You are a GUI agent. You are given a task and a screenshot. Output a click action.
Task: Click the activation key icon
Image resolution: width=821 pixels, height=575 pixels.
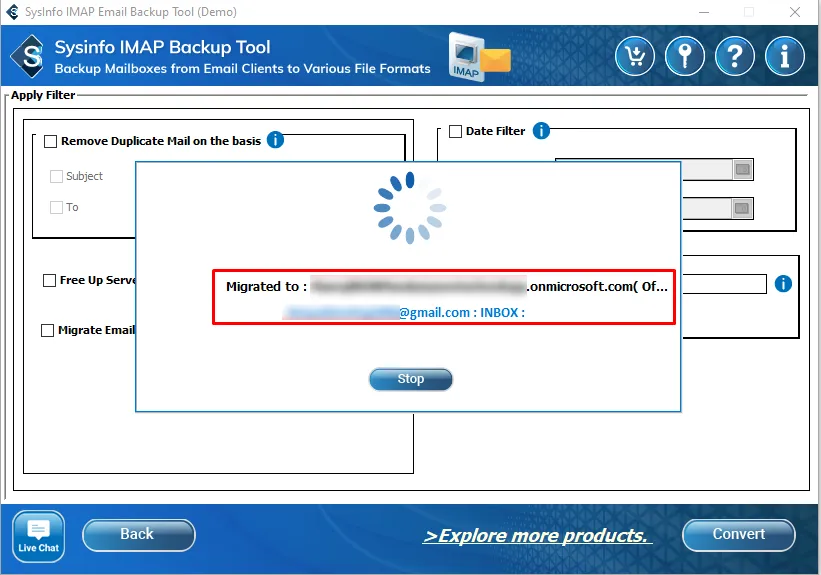(684, 56)
